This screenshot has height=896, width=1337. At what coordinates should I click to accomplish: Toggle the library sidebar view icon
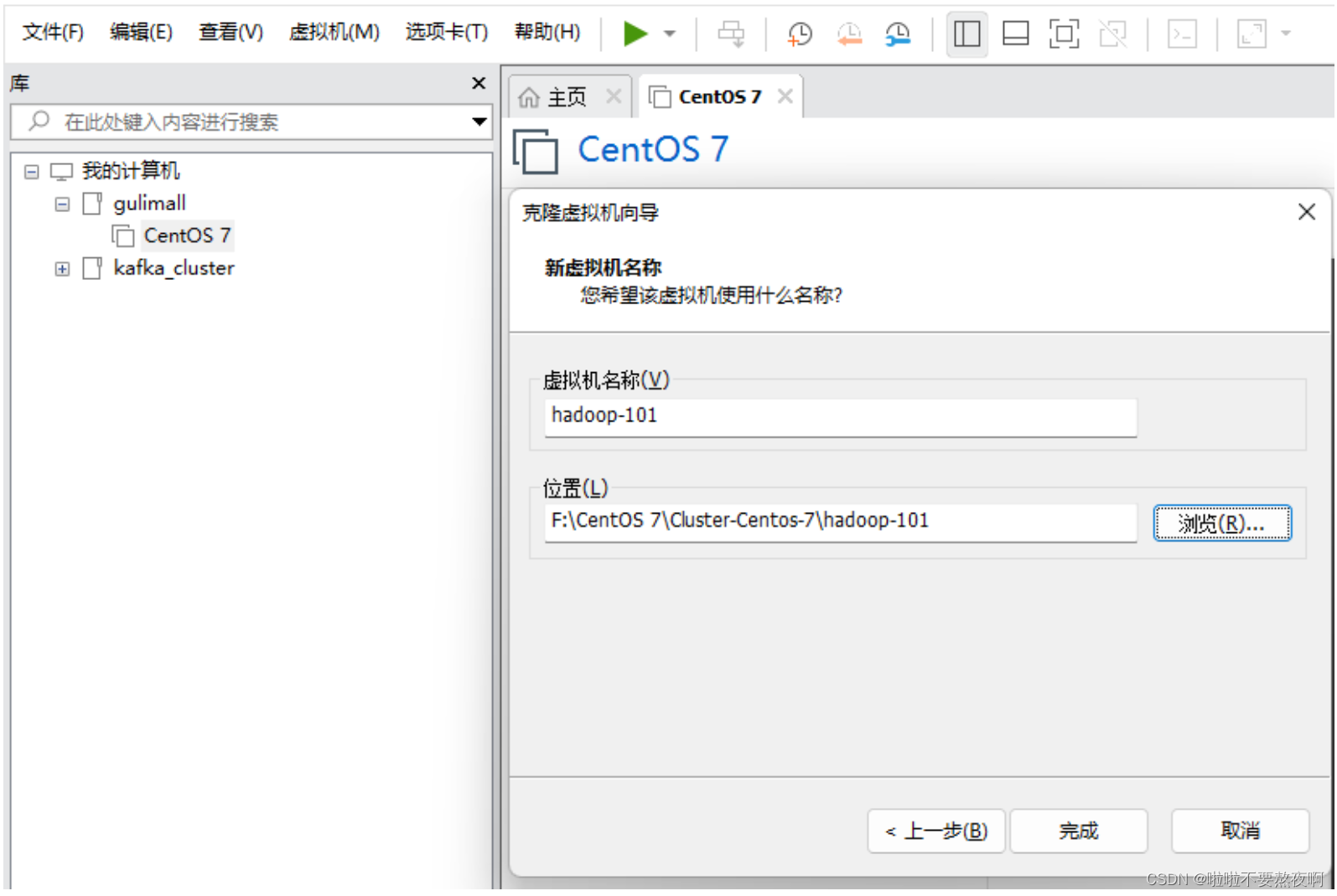tap(966, 34)
